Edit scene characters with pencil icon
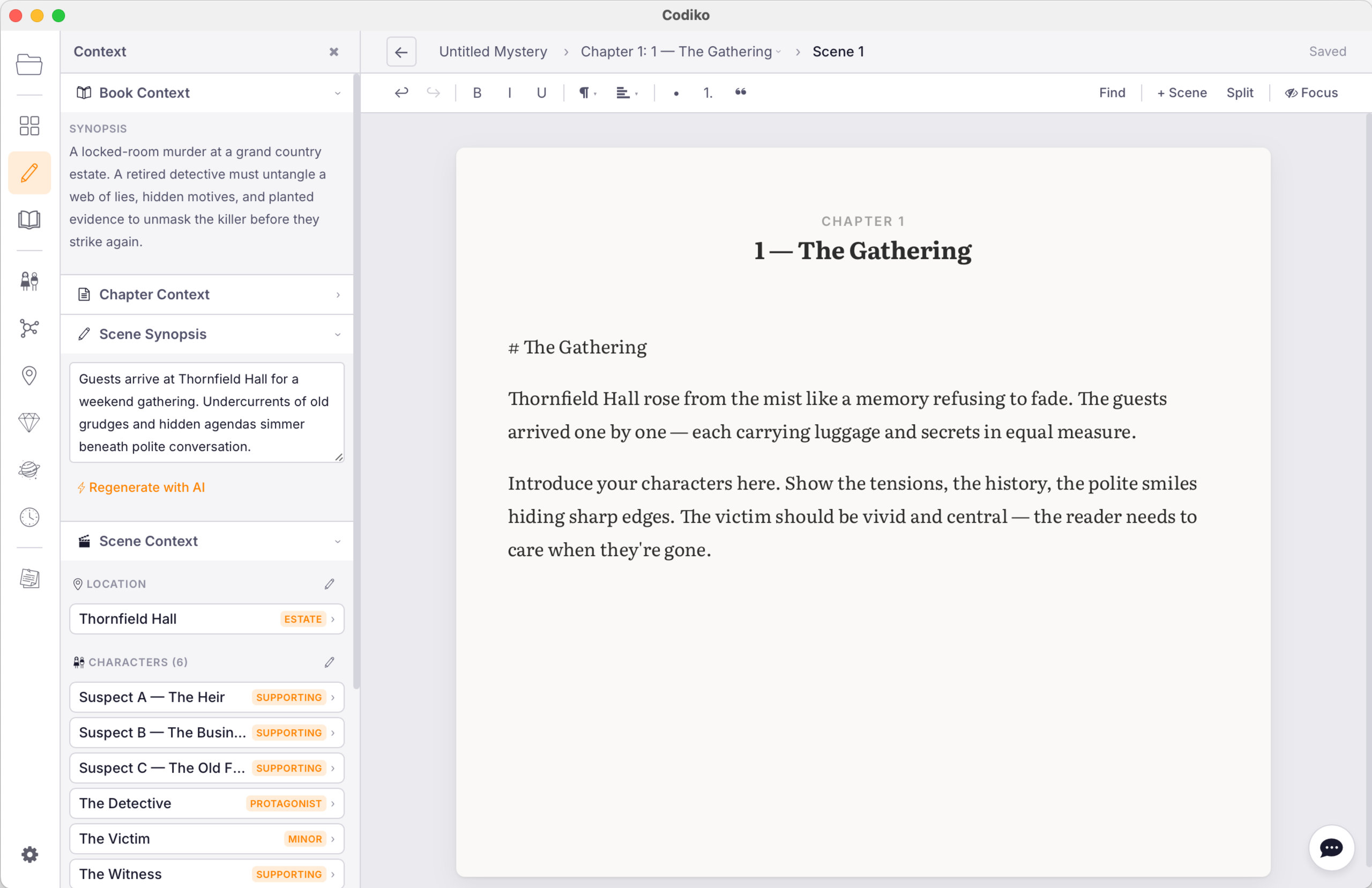This screenshot has height=888, width=1372. (x=330, y=662)
